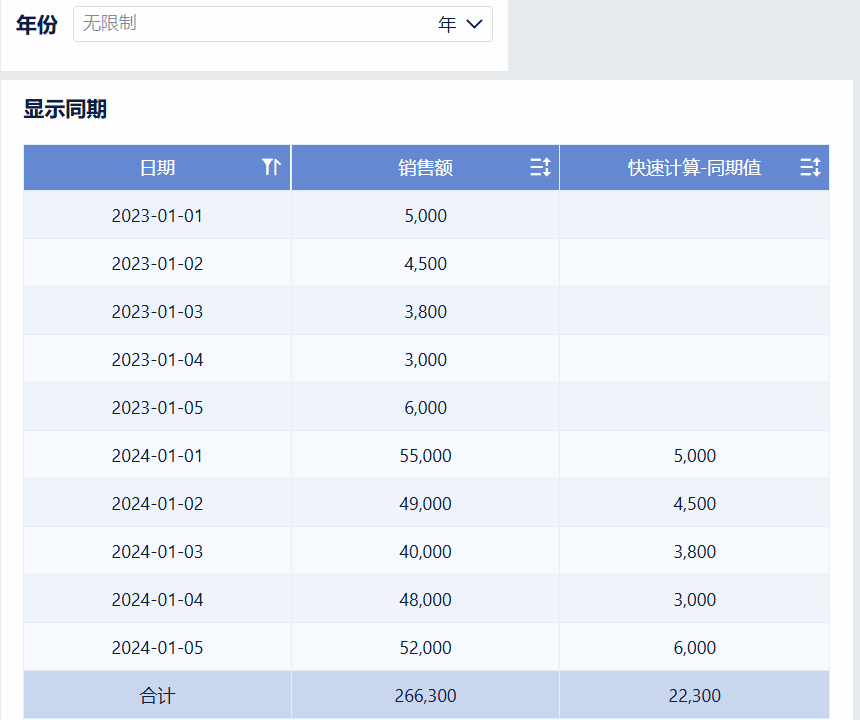This screenshot has width=860, height=720.
Task: Click sales value 6,000 in 2023-01-05 row
Action: 426,407
